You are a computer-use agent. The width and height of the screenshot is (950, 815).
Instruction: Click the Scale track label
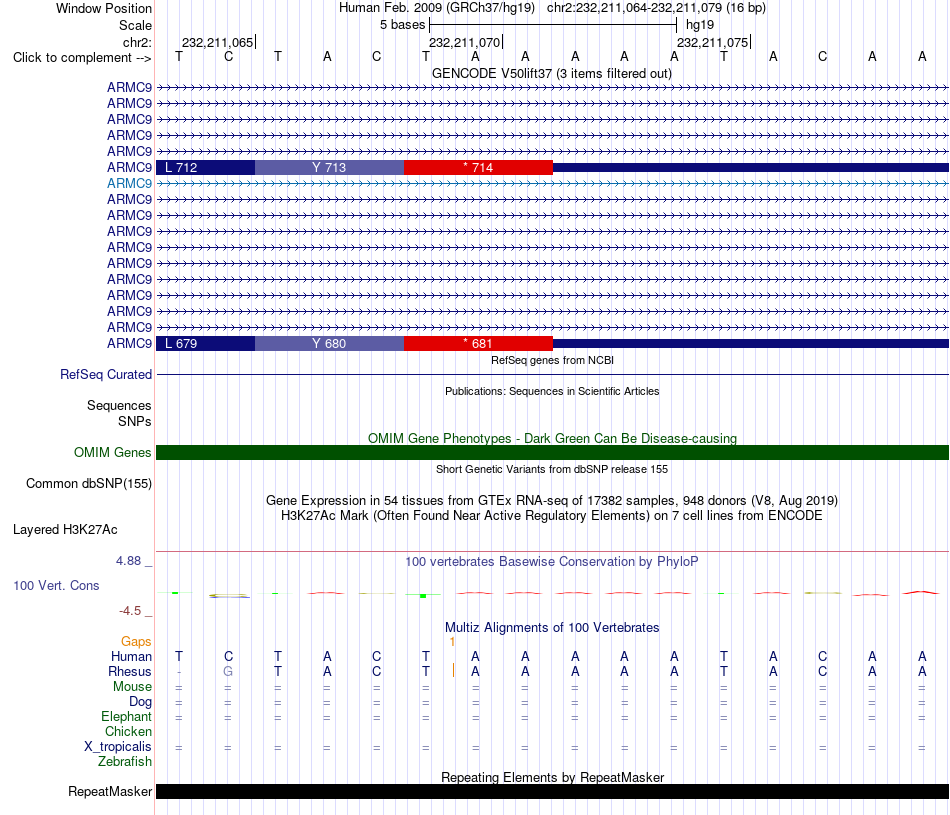click(135, 25)
